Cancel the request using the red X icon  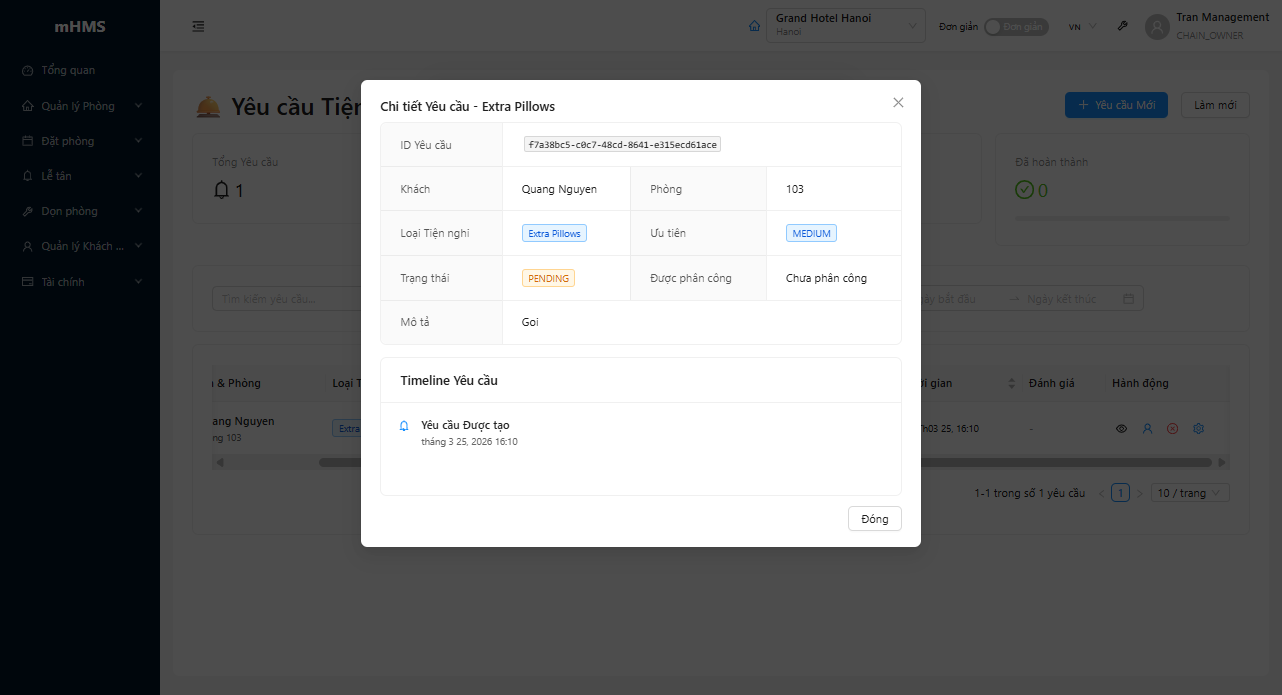1172,428
